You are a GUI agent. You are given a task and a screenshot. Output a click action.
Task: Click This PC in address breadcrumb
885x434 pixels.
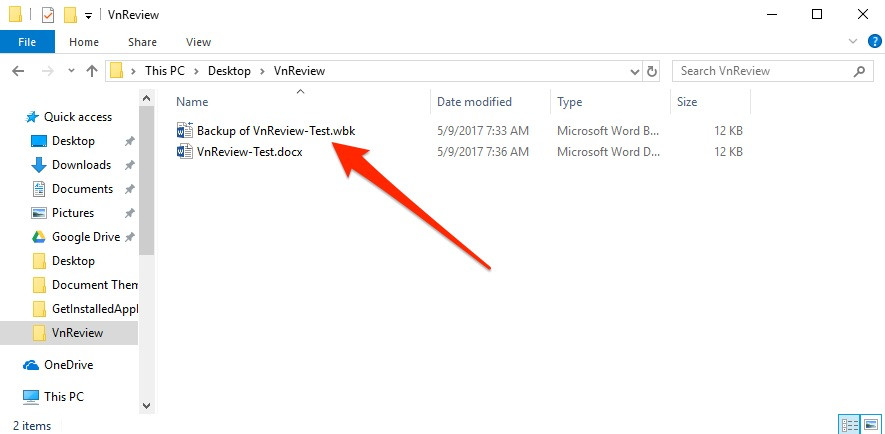click(164, 71)
